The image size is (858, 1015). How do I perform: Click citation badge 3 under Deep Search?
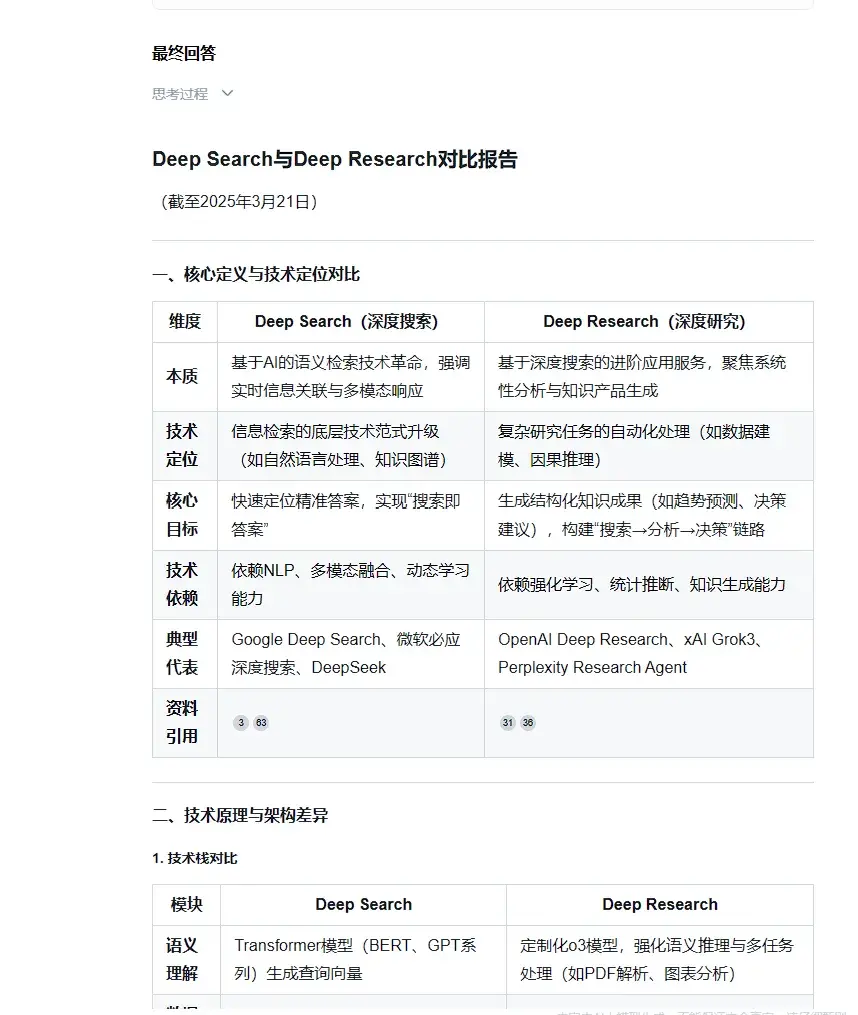(241, 721)
